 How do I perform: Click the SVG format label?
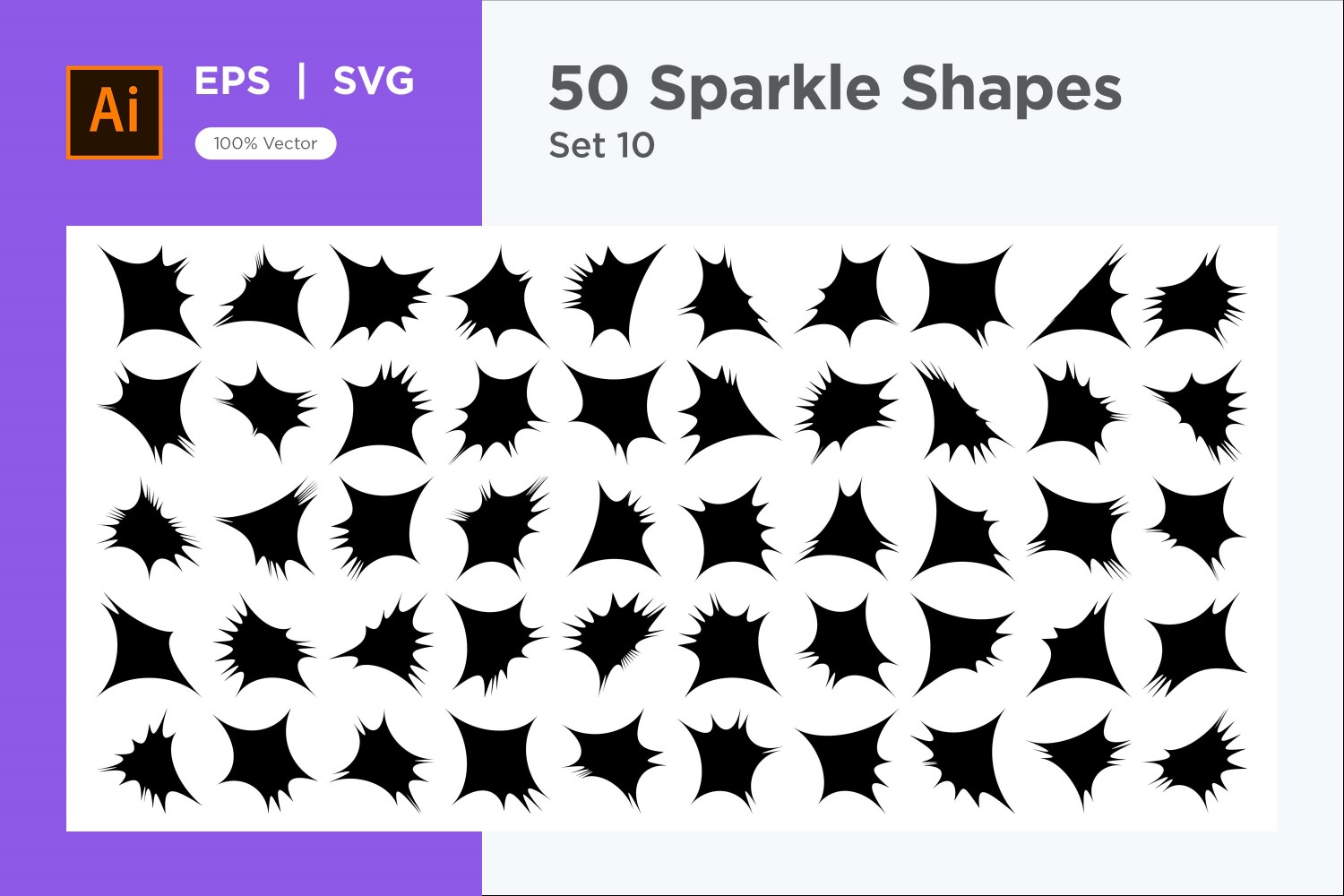374,81
